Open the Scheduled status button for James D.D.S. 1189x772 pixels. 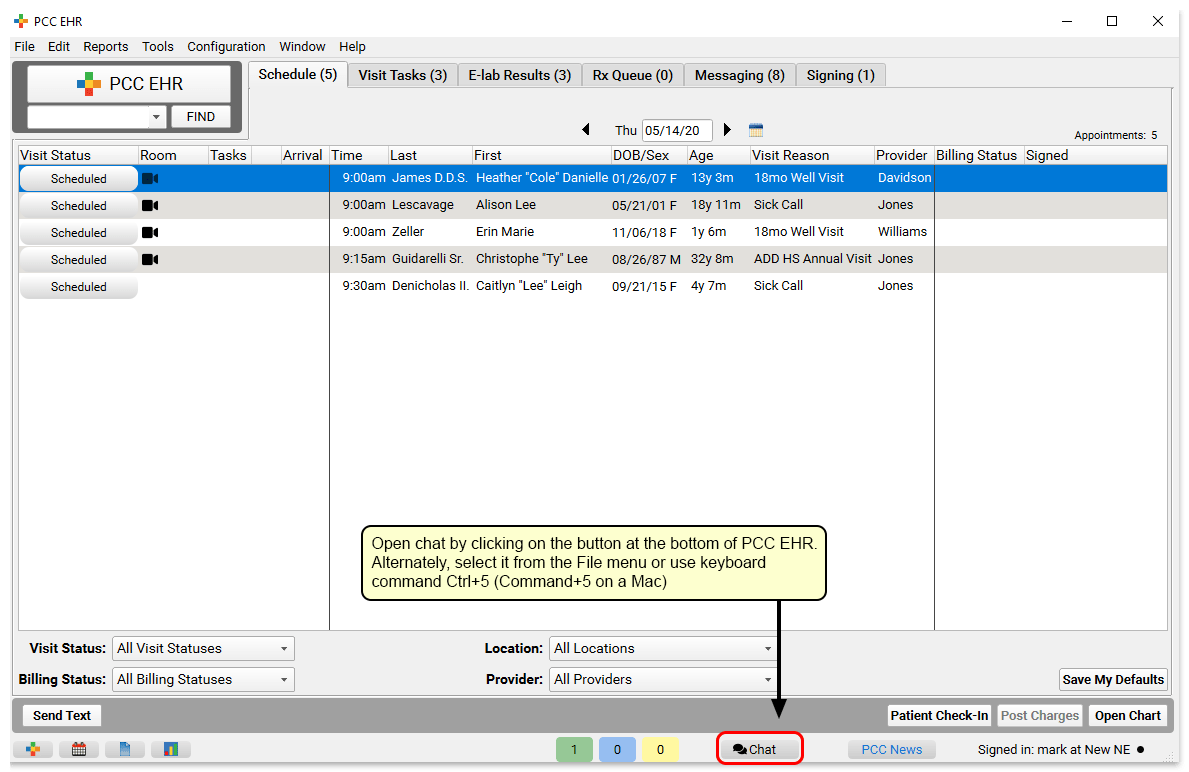tap(79, 179)
